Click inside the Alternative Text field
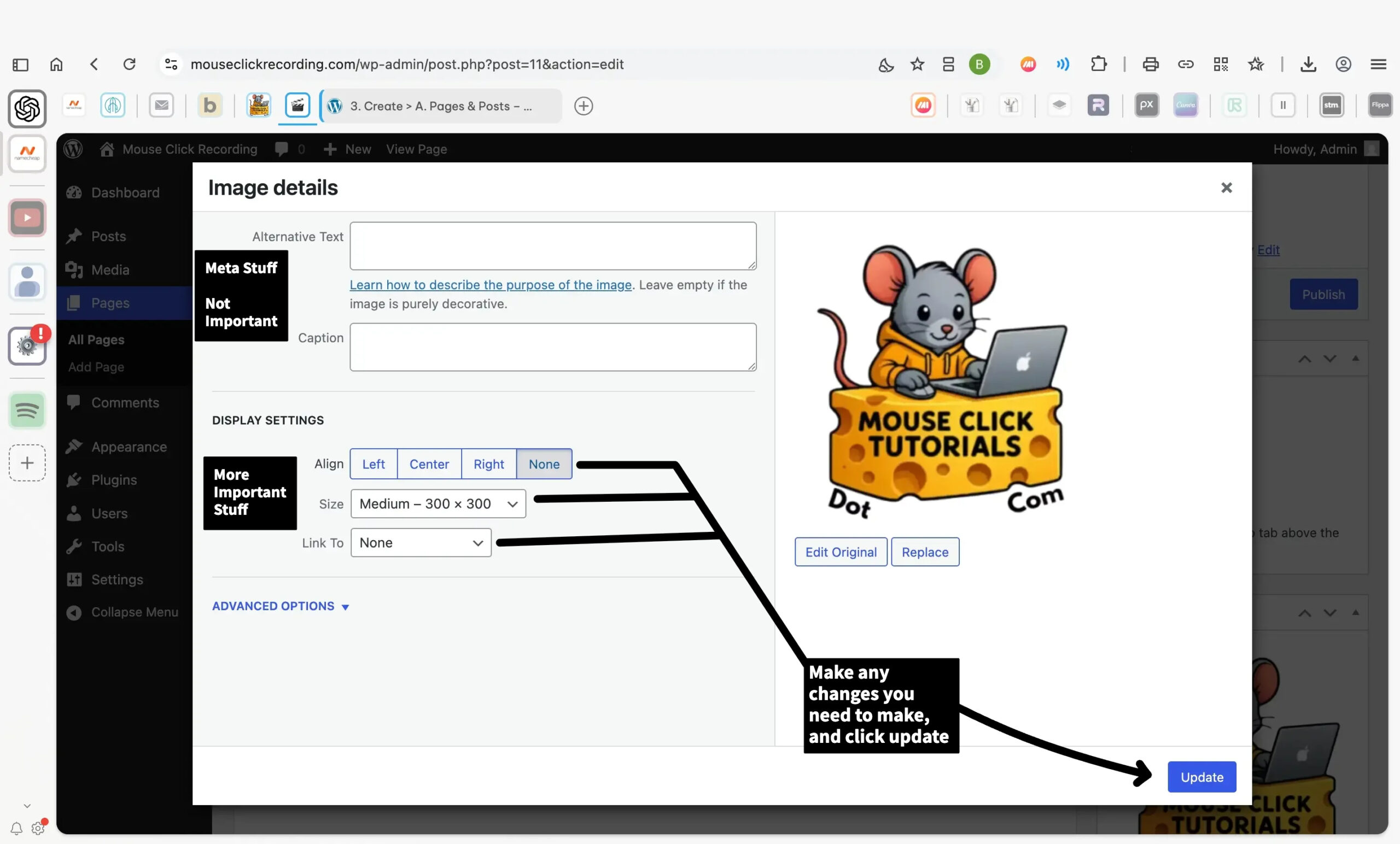This screenshot has width=1400, height=844. pos(552,246)
